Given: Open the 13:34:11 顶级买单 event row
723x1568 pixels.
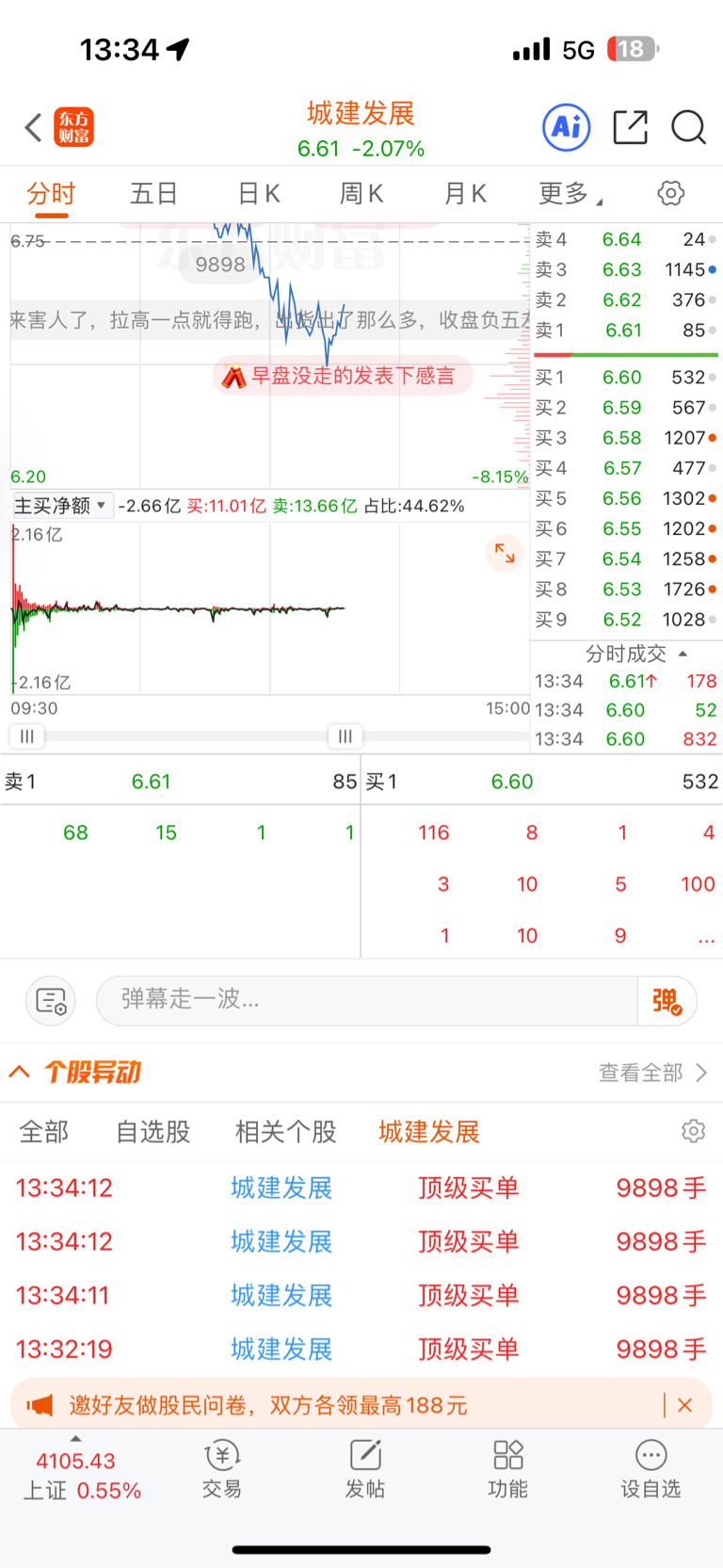Looking at the screenshot, I should (361, 1295).
